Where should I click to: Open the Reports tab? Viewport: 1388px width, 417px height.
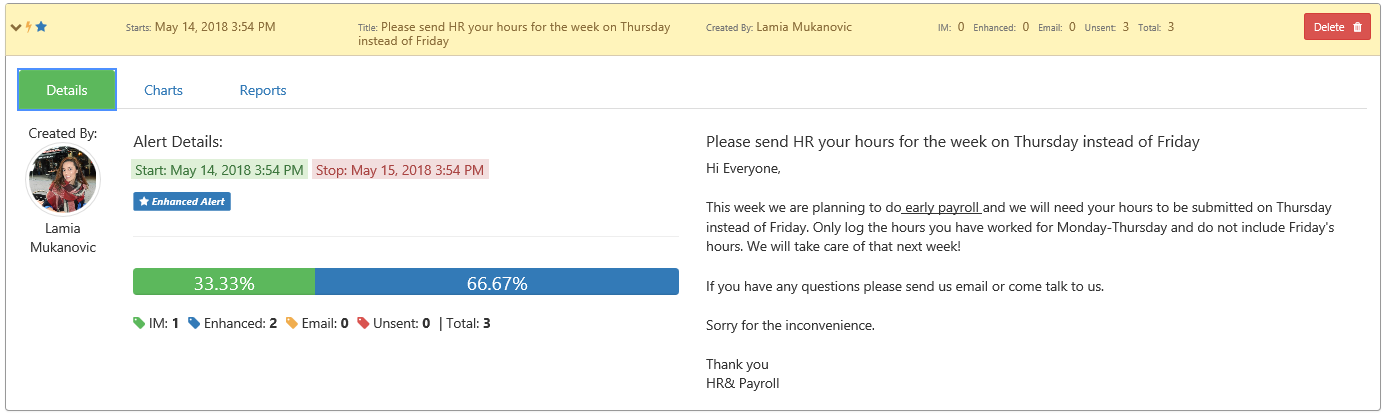coord(263,90)
